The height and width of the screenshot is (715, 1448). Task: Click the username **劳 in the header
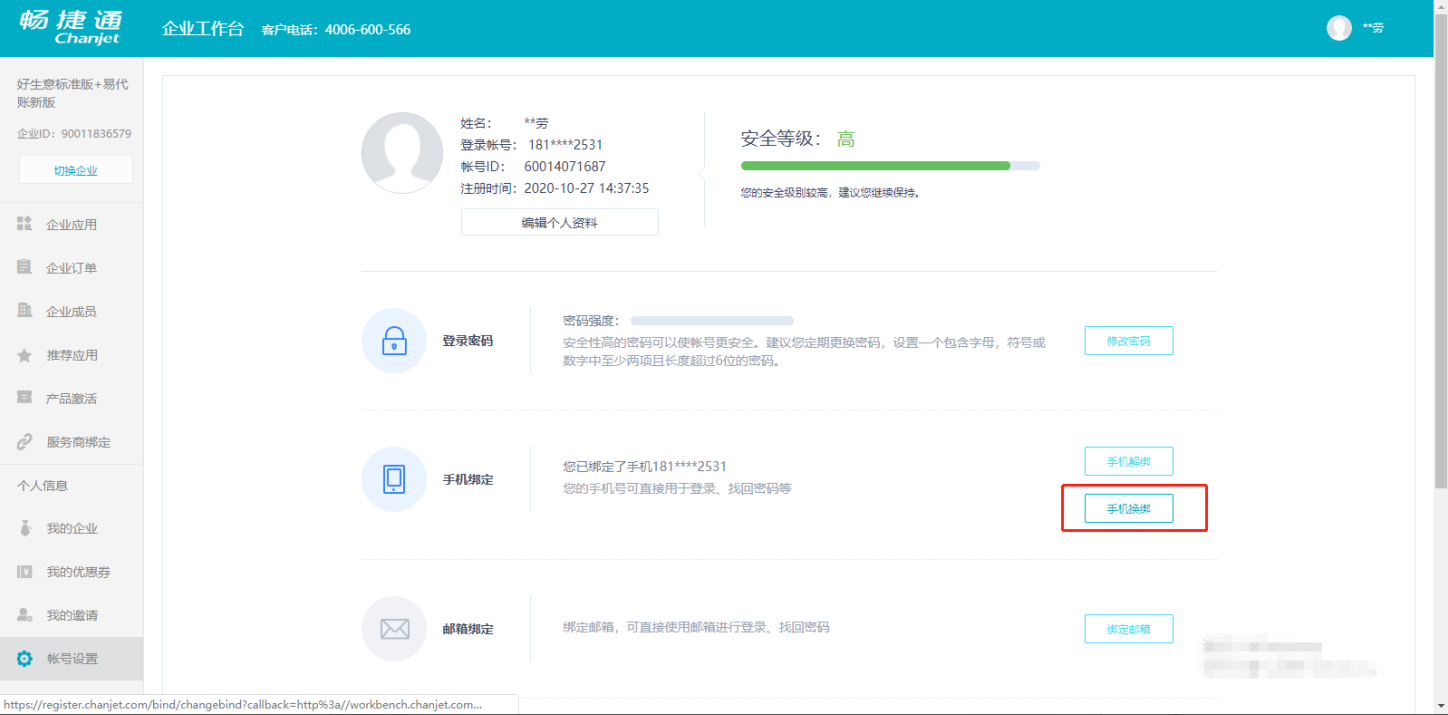click(1373, 28)
